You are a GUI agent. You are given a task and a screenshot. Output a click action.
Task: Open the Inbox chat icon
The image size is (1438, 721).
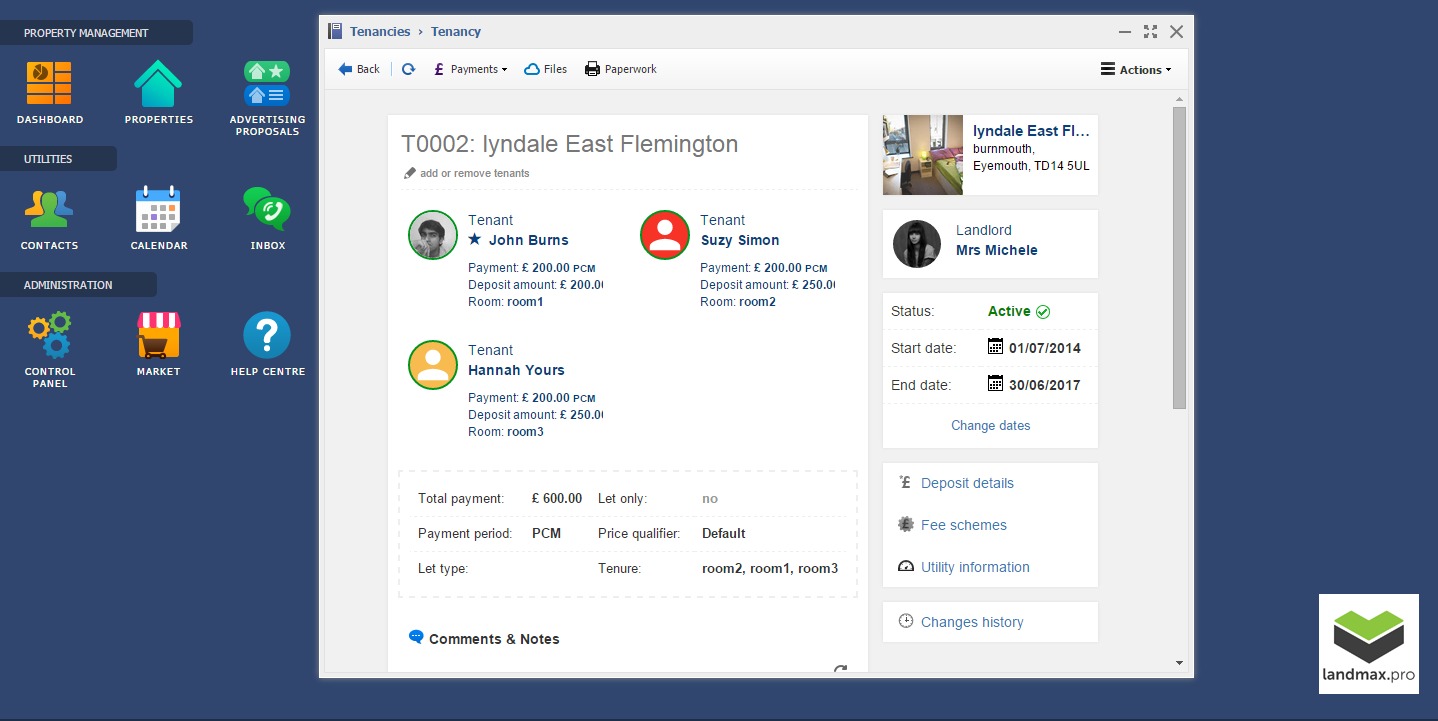point(267,209)
